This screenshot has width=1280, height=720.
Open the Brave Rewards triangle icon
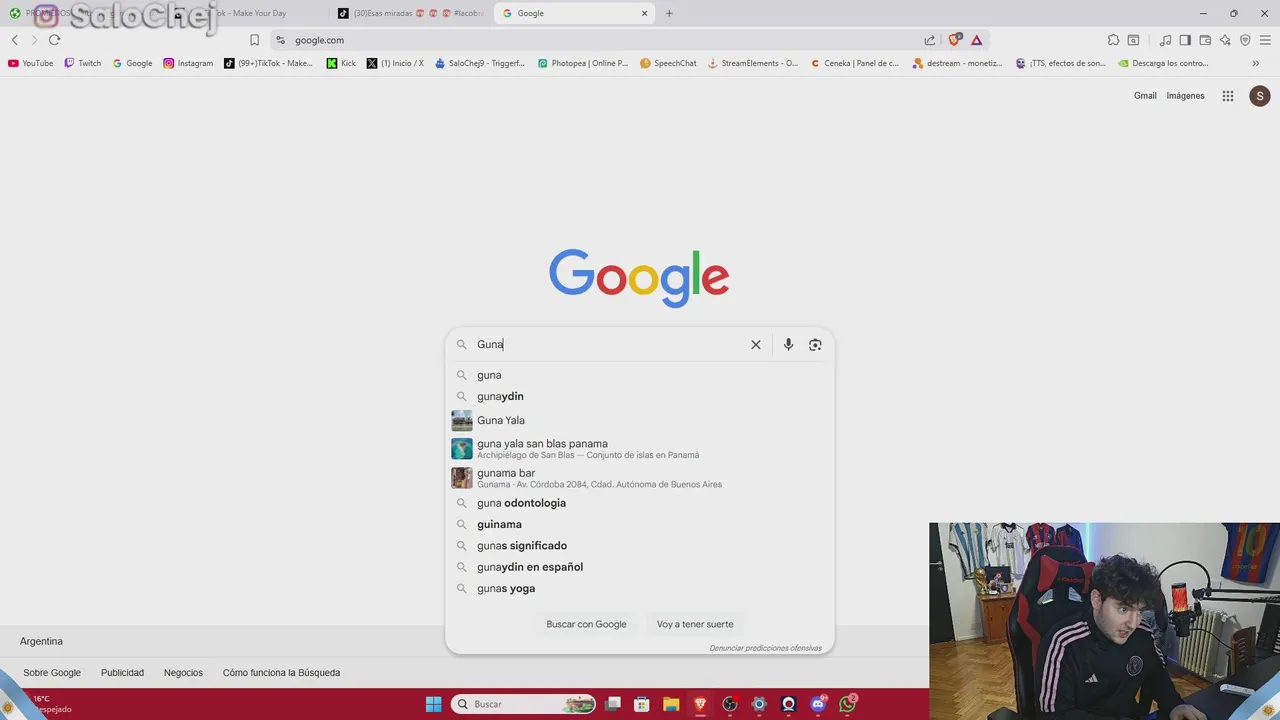click(977, 40)
